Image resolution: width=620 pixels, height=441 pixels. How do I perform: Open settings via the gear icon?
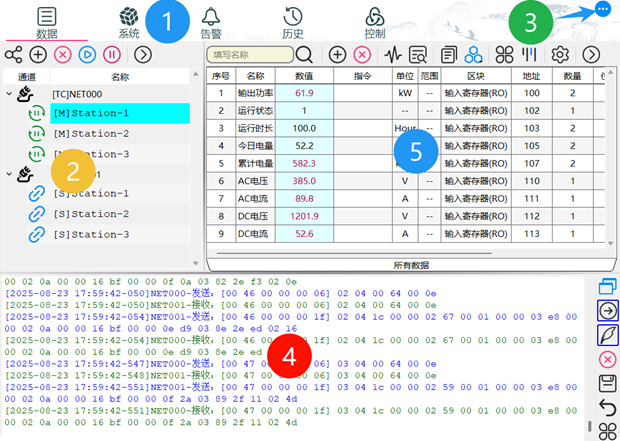560,55
